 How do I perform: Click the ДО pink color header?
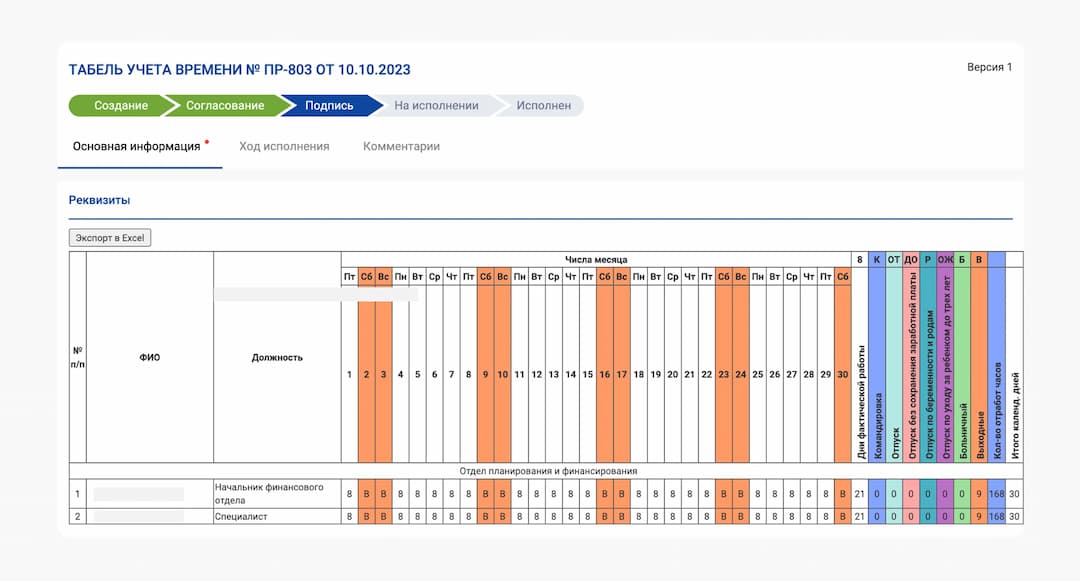click(x=911, y=260)
